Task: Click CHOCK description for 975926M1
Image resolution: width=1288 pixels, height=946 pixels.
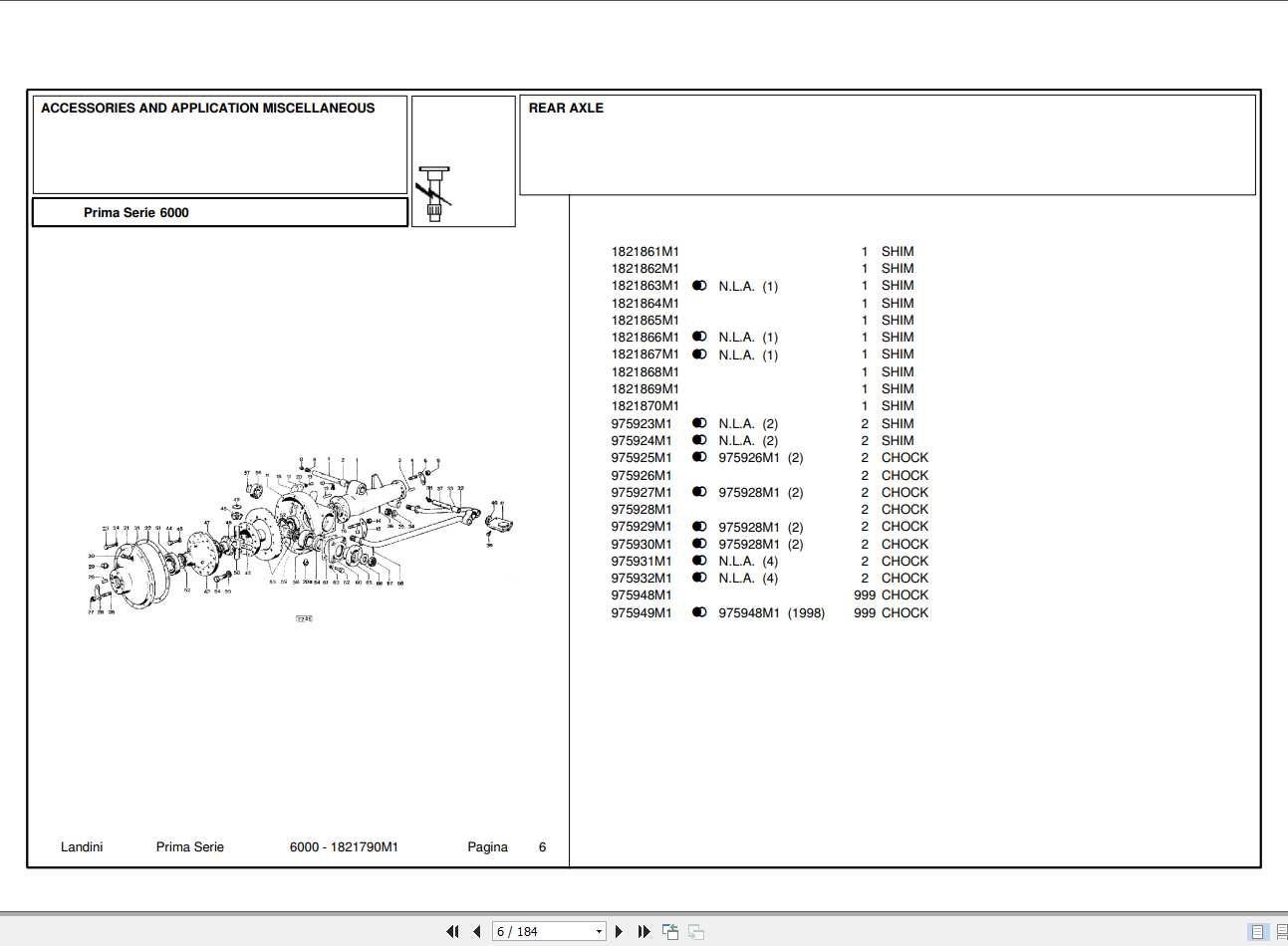Action: pyautogui.click(x=904, y=476)
